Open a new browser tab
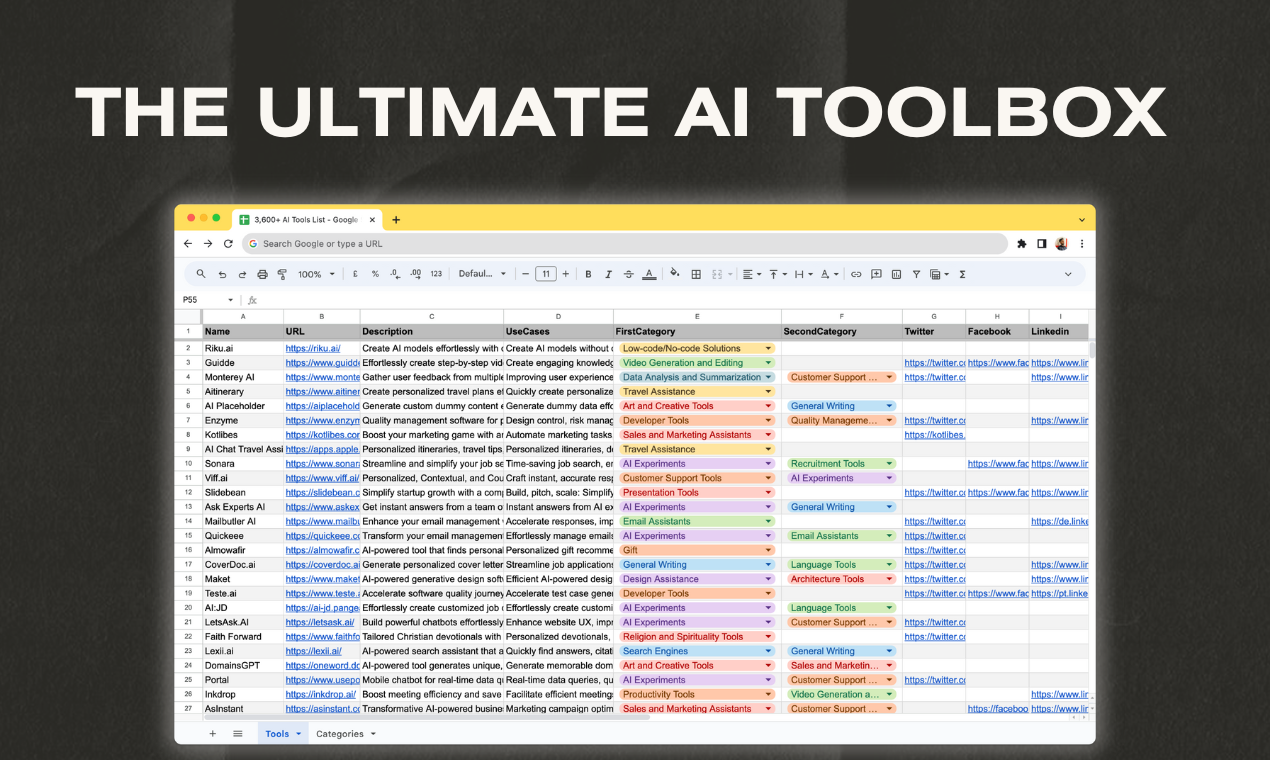This screenshot has width=1270, height=760. tap(396, 220)
